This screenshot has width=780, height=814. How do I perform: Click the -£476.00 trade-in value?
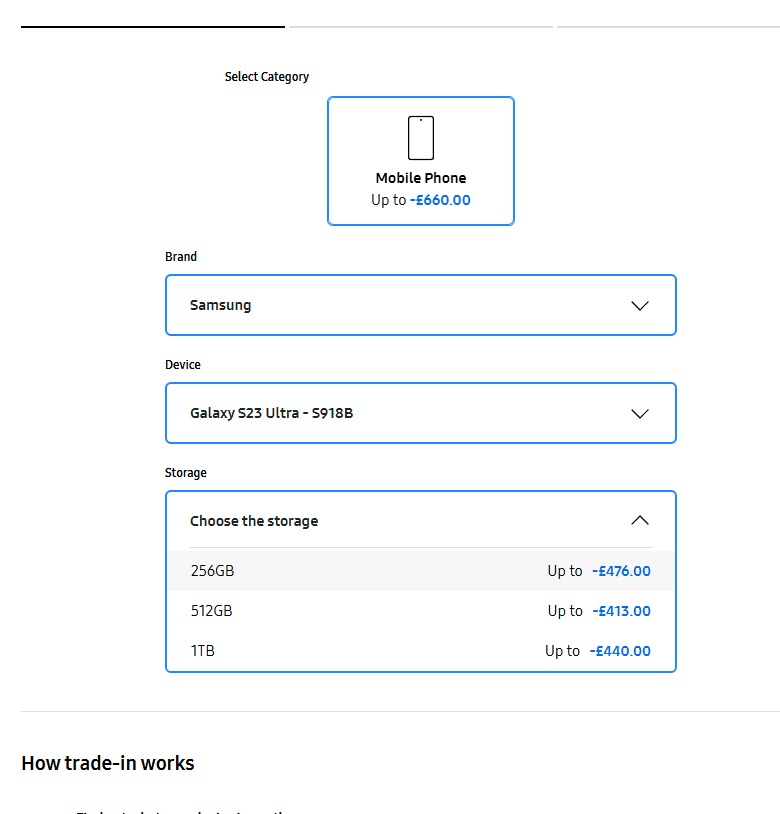tap(621, 571)
